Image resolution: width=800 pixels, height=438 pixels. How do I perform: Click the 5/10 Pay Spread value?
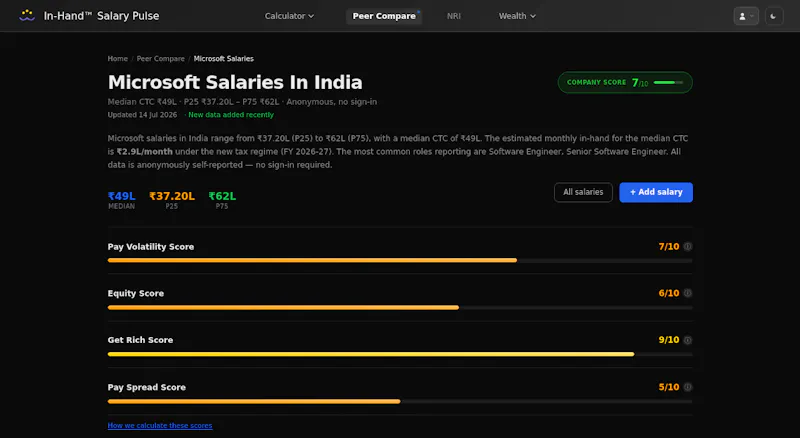point(669,387)
